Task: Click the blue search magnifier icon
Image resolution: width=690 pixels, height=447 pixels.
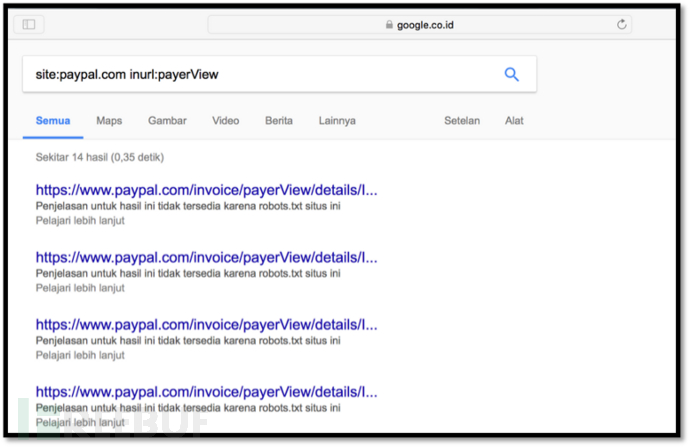Action: point(511,74)
